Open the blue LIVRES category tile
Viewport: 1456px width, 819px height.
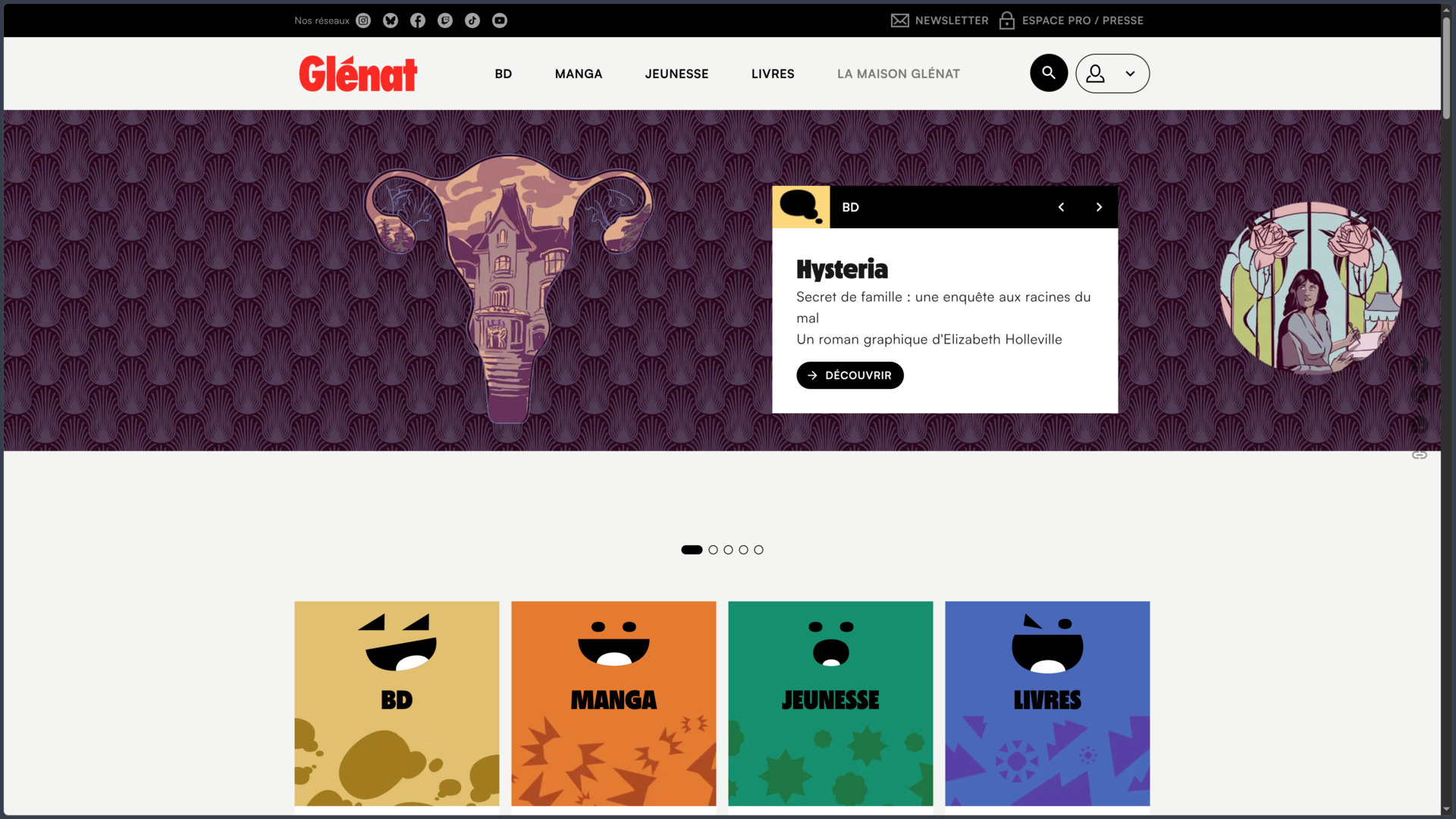point(1047,704)
